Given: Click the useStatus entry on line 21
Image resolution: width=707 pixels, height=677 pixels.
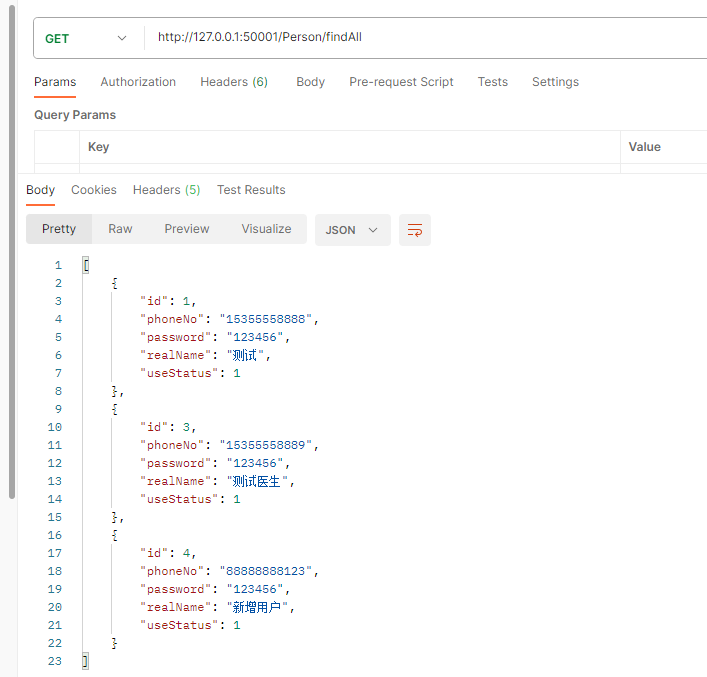Looking at the screenshot, I should point(190,626).
